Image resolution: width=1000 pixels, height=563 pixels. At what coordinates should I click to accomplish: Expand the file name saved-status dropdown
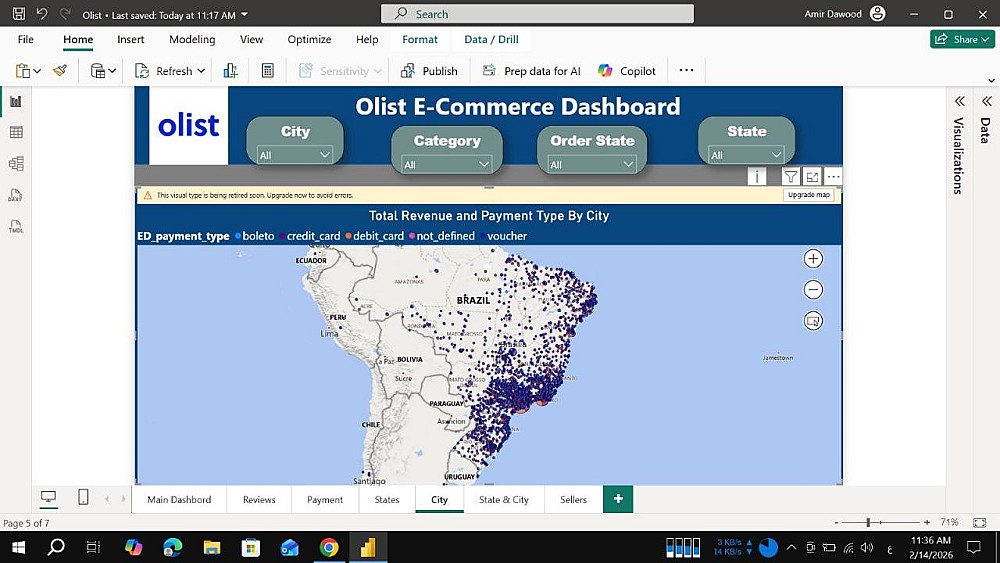[x=245, y=14]
